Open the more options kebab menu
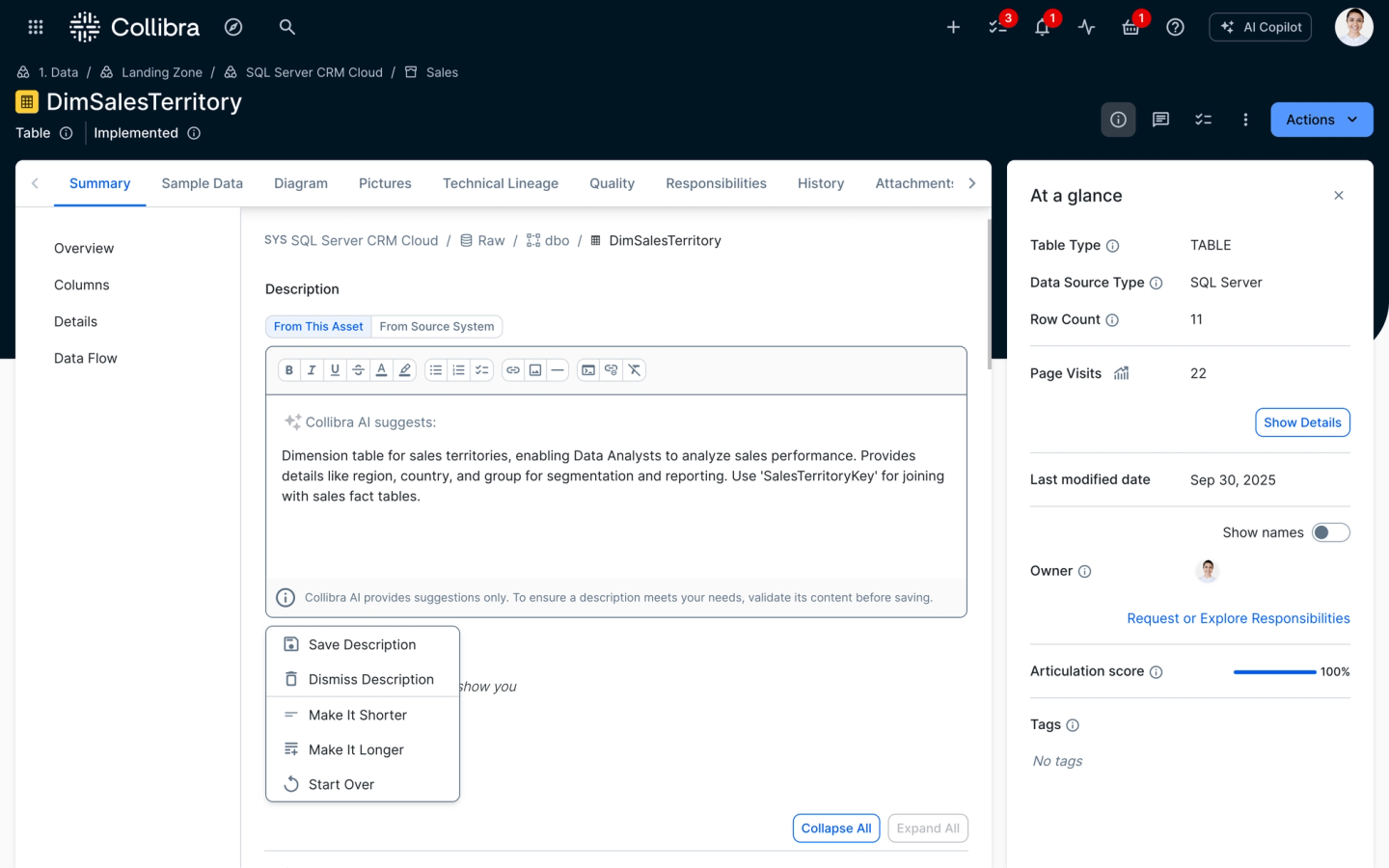This screenshot has width=1389, height=868. click(1245, 120)
